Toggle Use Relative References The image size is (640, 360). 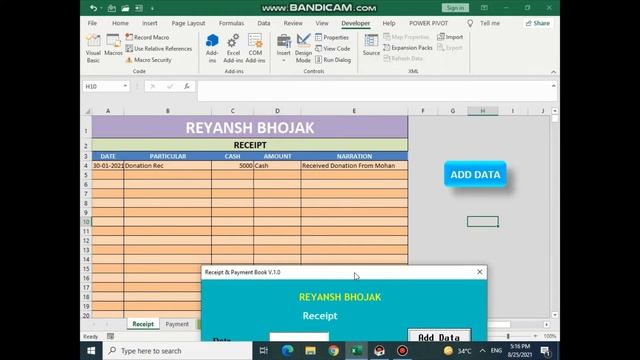(x=159, y=49)
